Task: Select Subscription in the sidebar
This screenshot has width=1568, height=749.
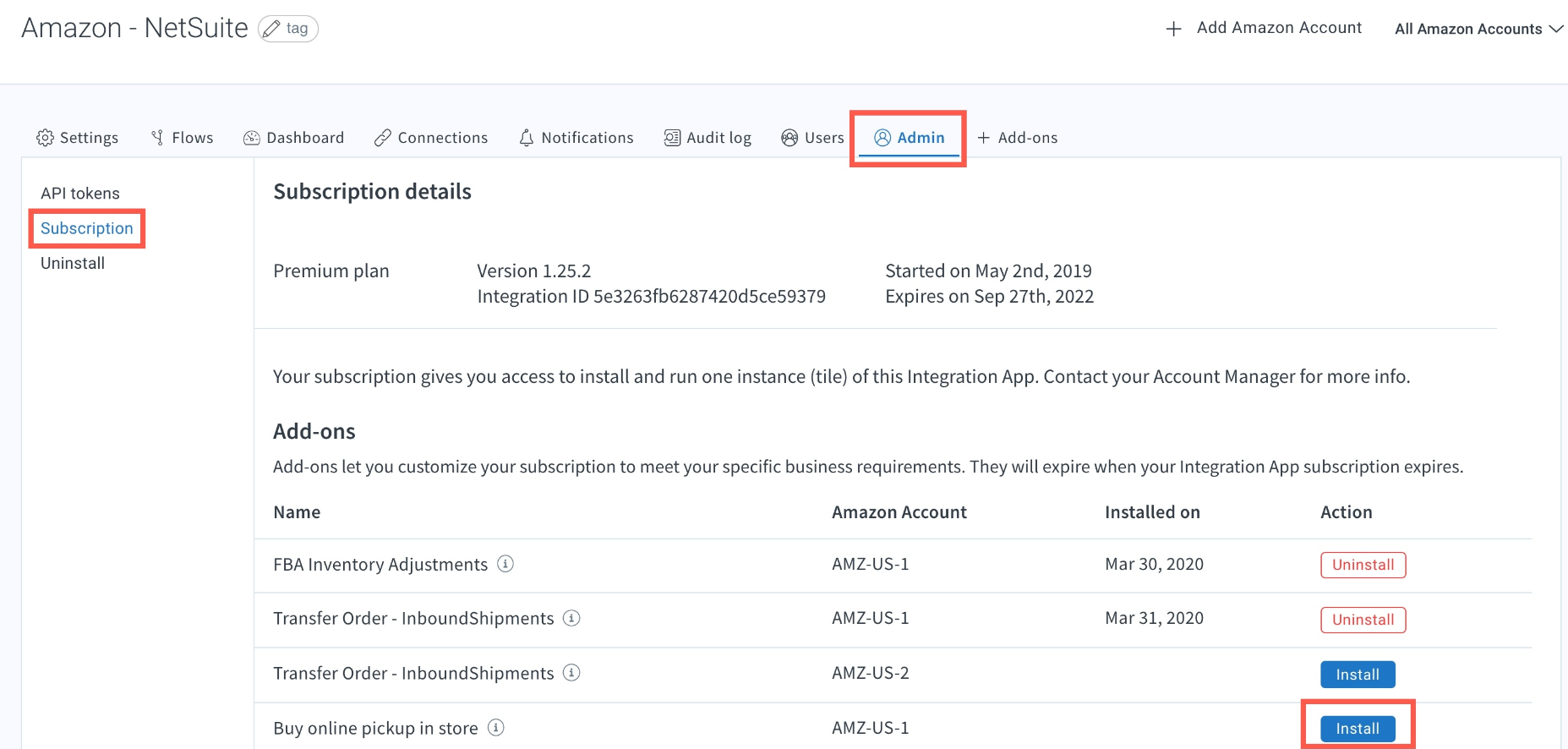Action: tap(87, 228)
